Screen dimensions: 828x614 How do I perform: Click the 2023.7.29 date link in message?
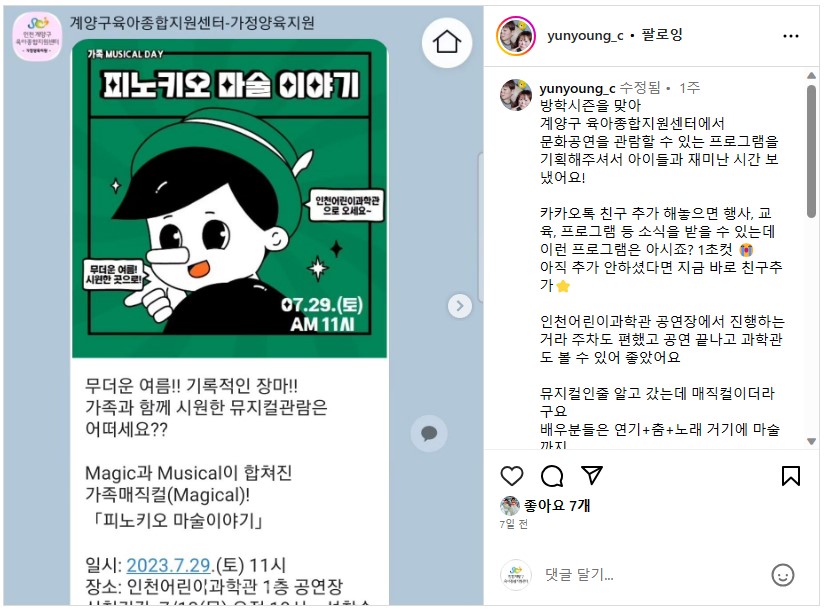[169, 565]
